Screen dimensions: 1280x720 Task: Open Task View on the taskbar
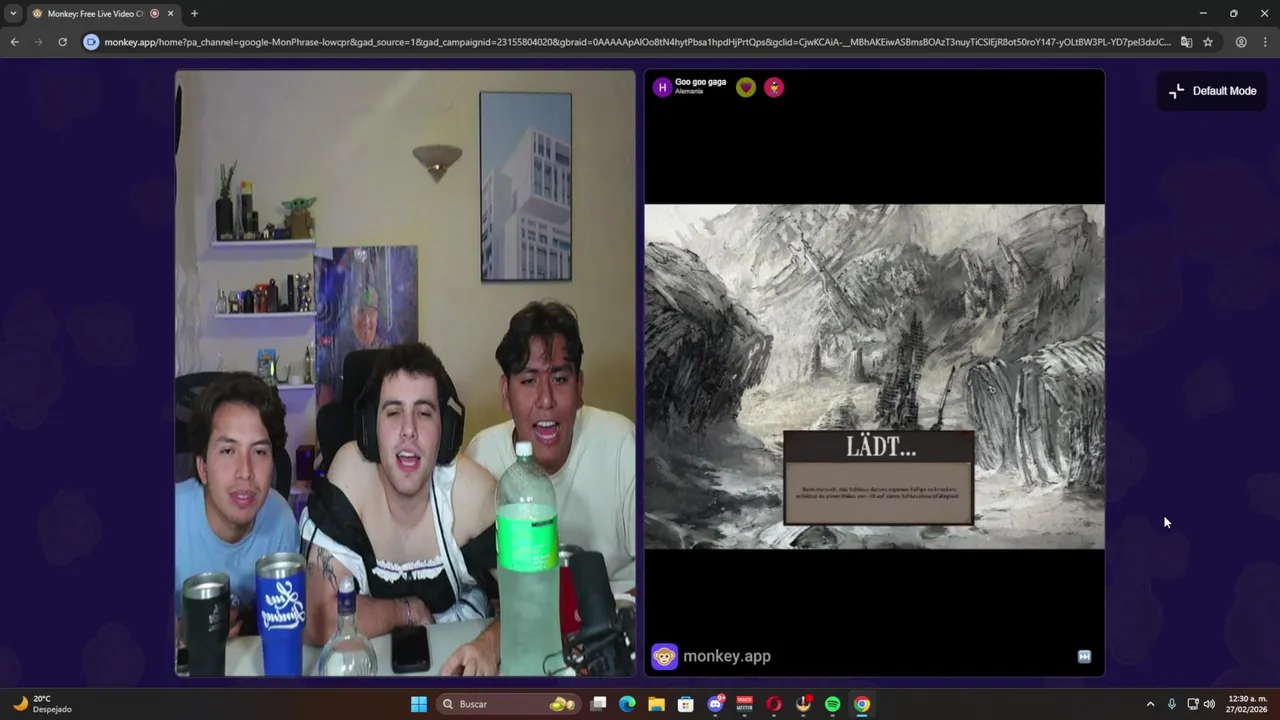tap(598, 704)
